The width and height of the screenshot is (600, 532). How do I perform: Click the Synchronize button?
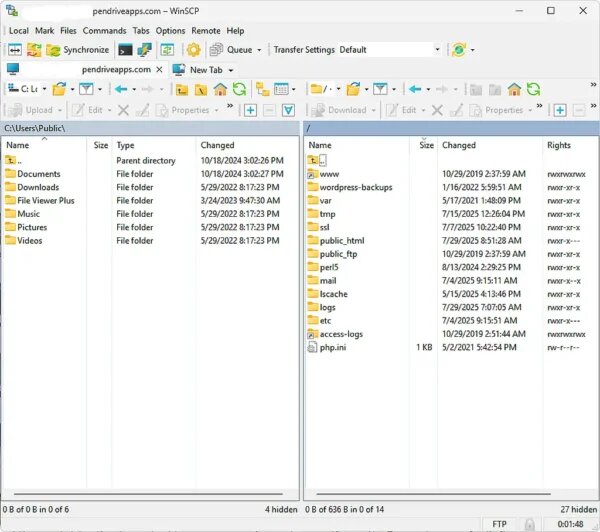tap(78, 50)
